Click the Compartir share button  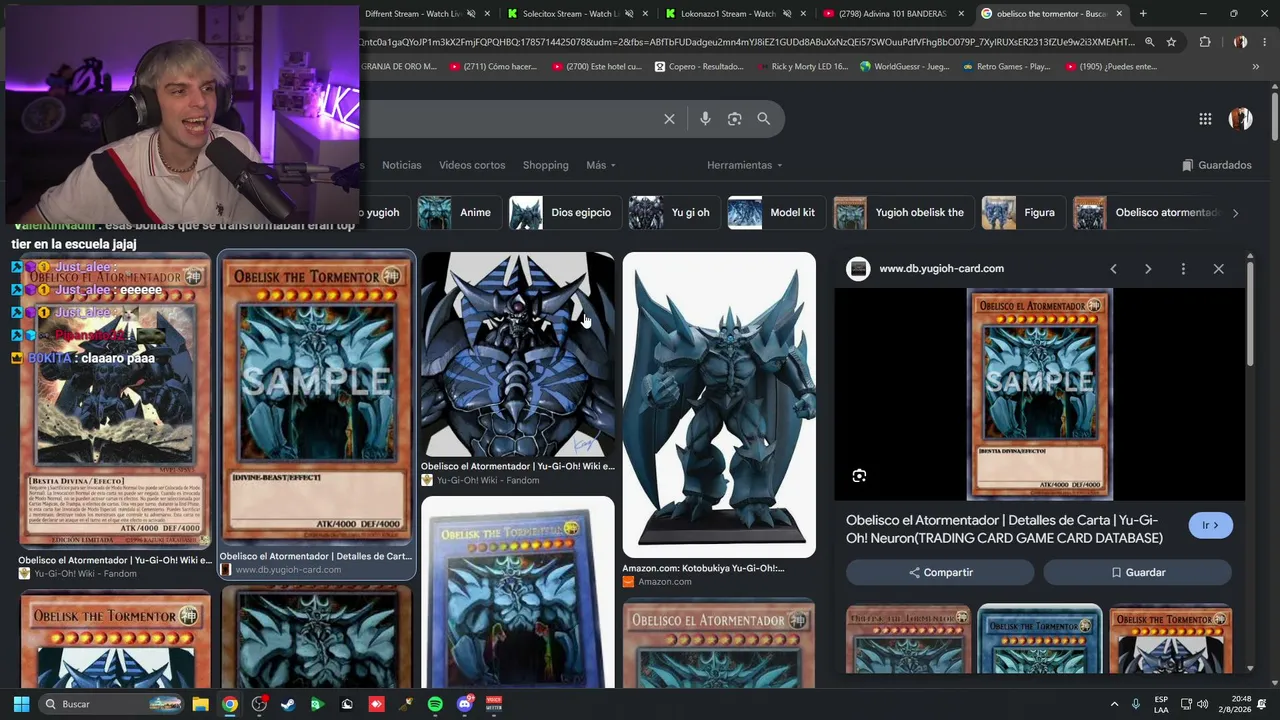click(940, 572)
